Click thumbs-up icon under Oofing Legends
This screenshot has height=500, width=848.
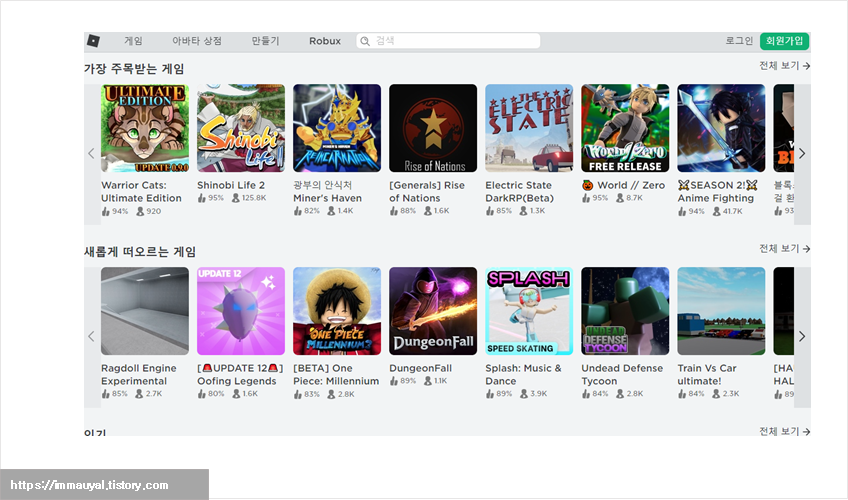tap(202, 394)
